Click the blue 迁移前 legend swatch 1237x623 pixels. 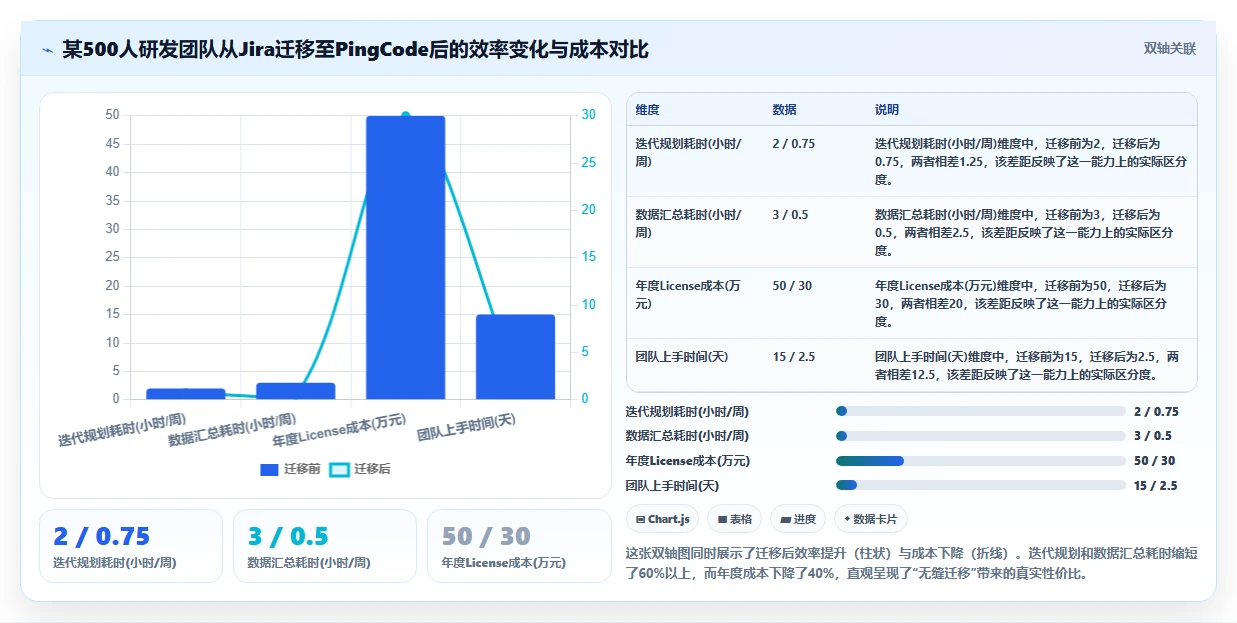click(269, 469)
